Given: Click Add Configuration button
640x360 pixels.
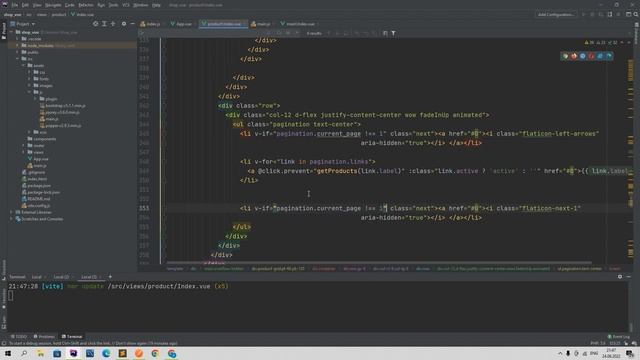Looking at the screenshot, I should coord(556,14).
